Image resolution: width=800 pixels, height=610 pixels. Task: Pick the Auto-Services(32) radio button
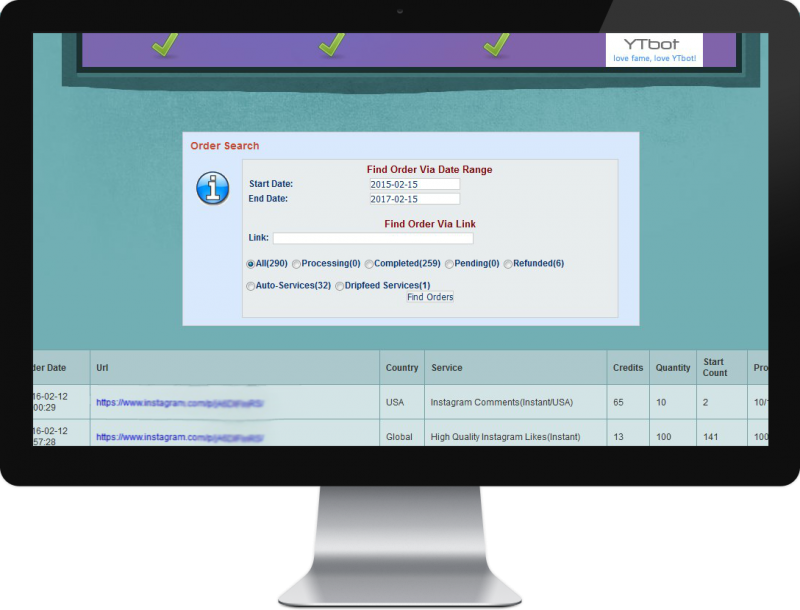coord(251,286)
